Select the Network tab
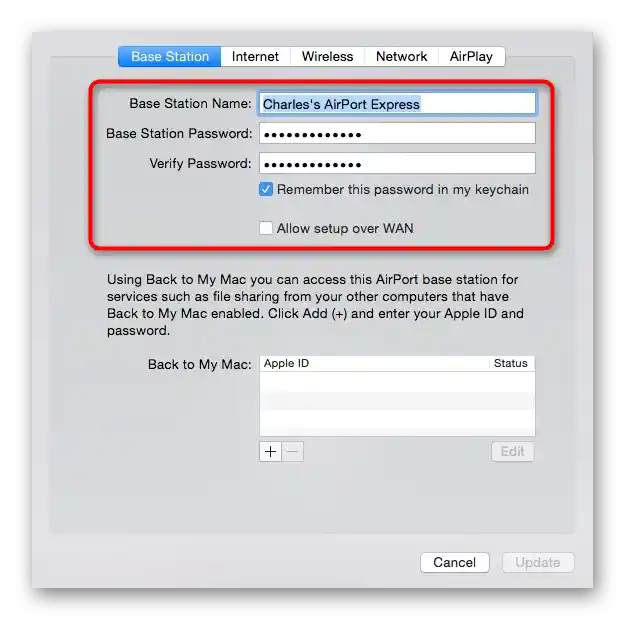625x620 pixels. [401, 56]
